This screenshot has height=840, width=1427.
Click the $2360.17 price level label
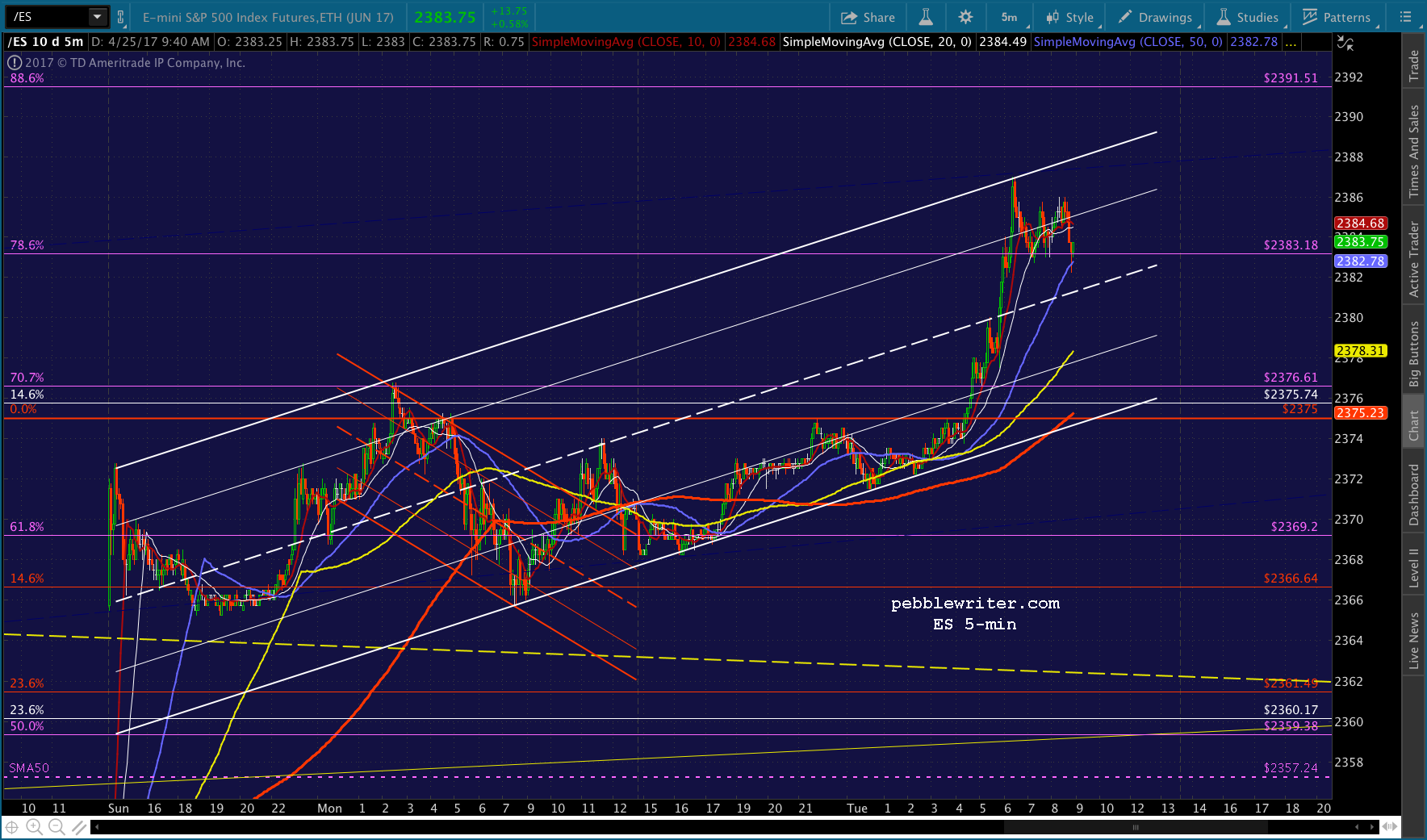[1291, 710]
